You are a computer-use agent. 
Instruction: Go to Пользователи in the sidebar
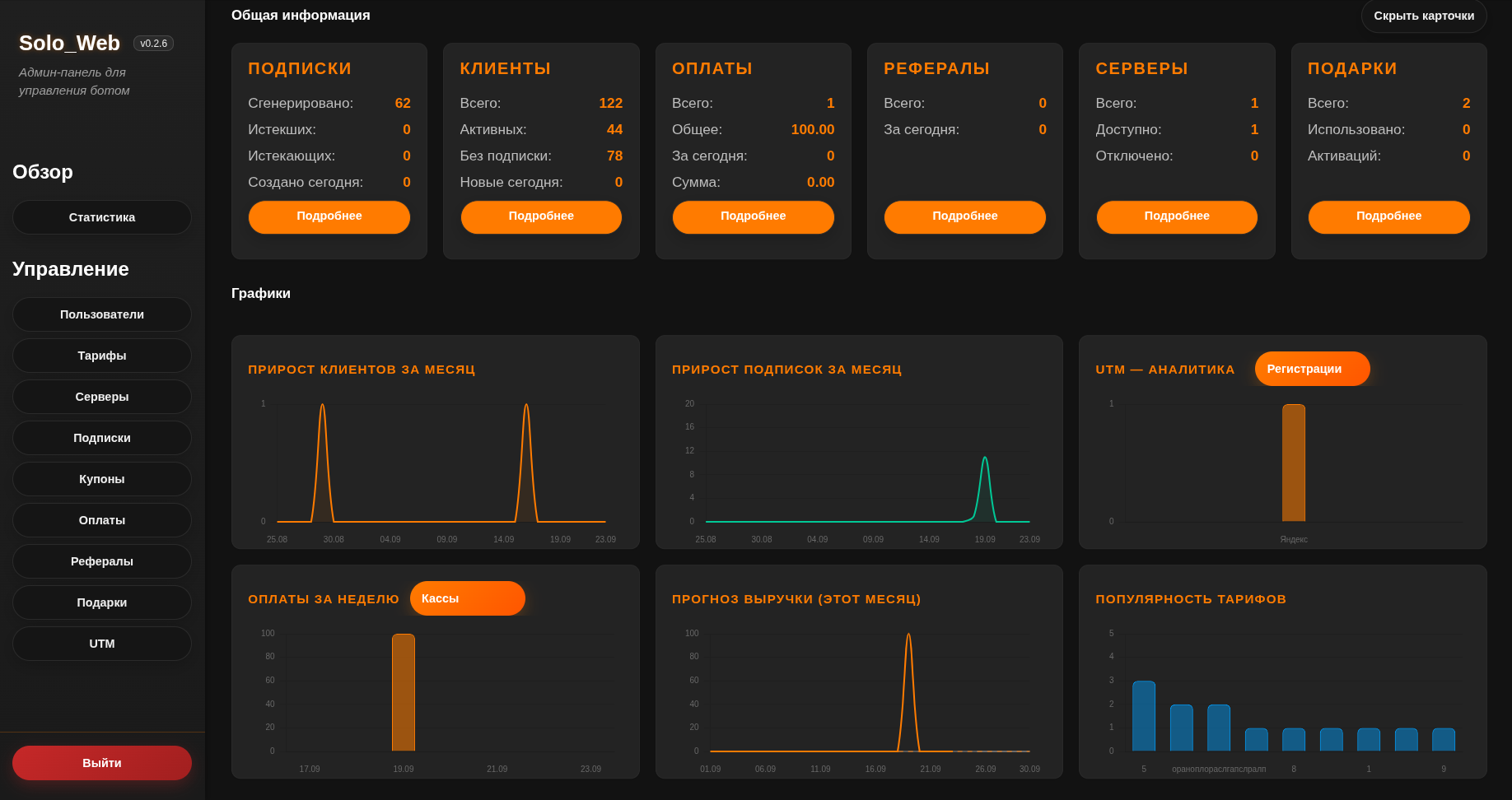click(x=102, y=314)
